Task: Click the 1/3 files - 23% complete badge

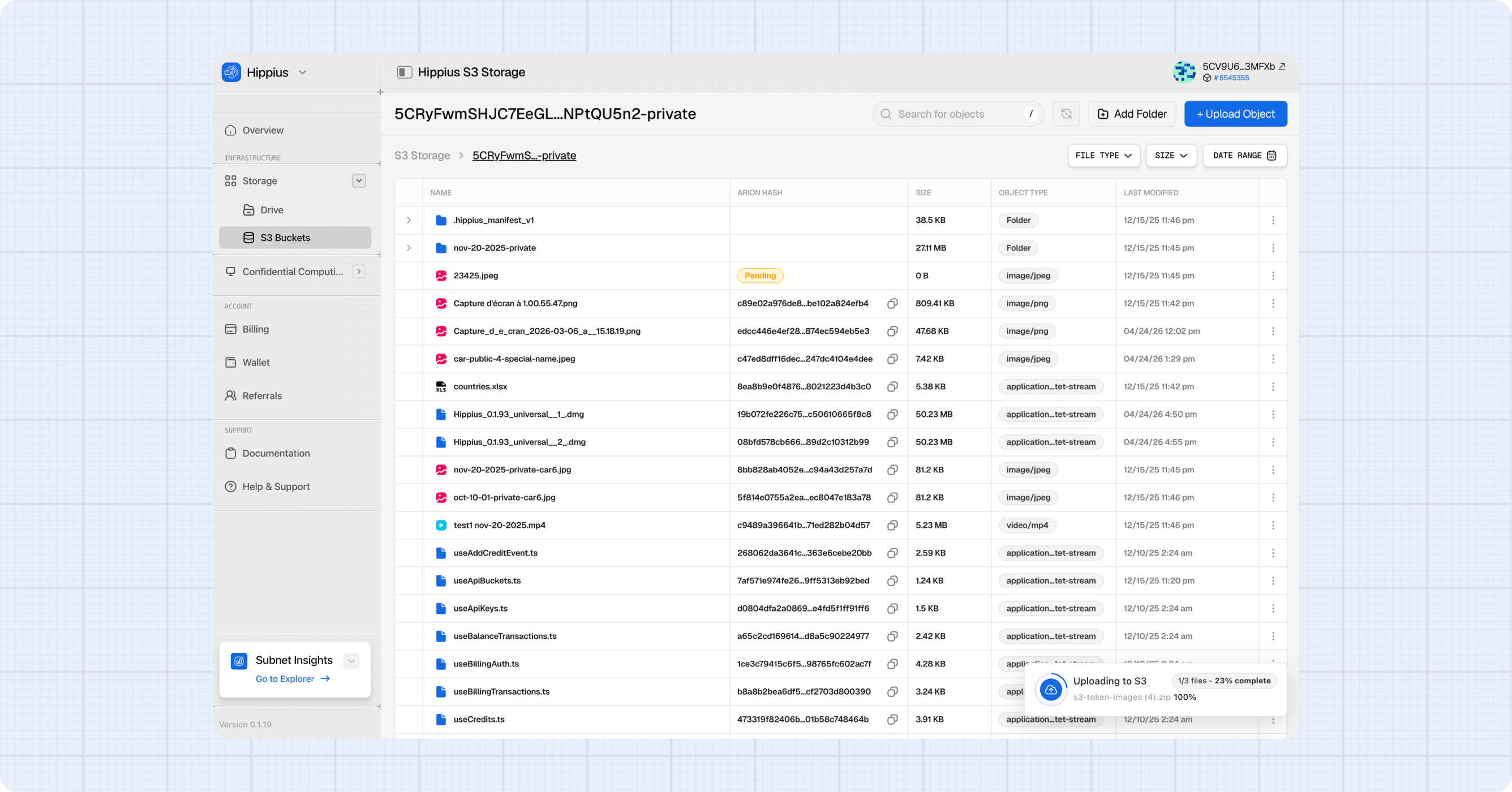Action: tap(1224, 681)
